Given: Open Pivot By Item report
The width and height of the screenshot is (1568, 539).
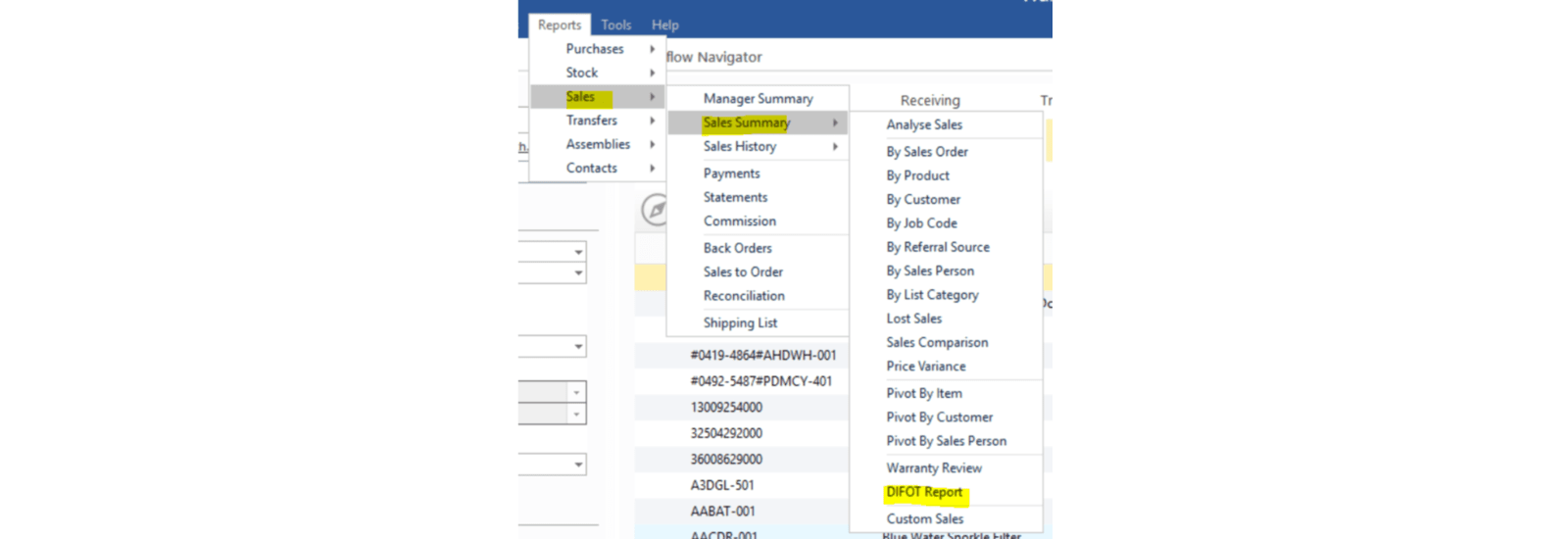Looking at the screenshot, I should coord(946,393).
